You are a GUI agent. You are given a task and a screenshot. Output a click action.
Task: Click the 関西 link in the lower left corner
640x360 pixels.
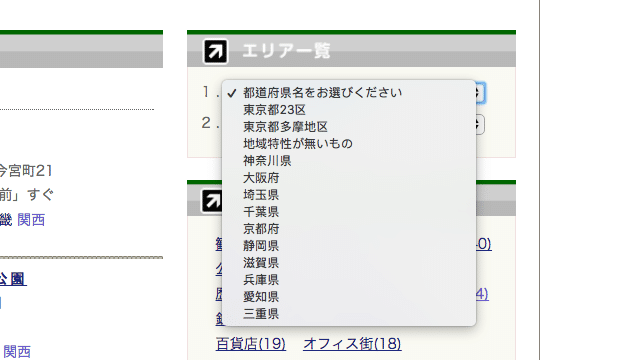17,351
